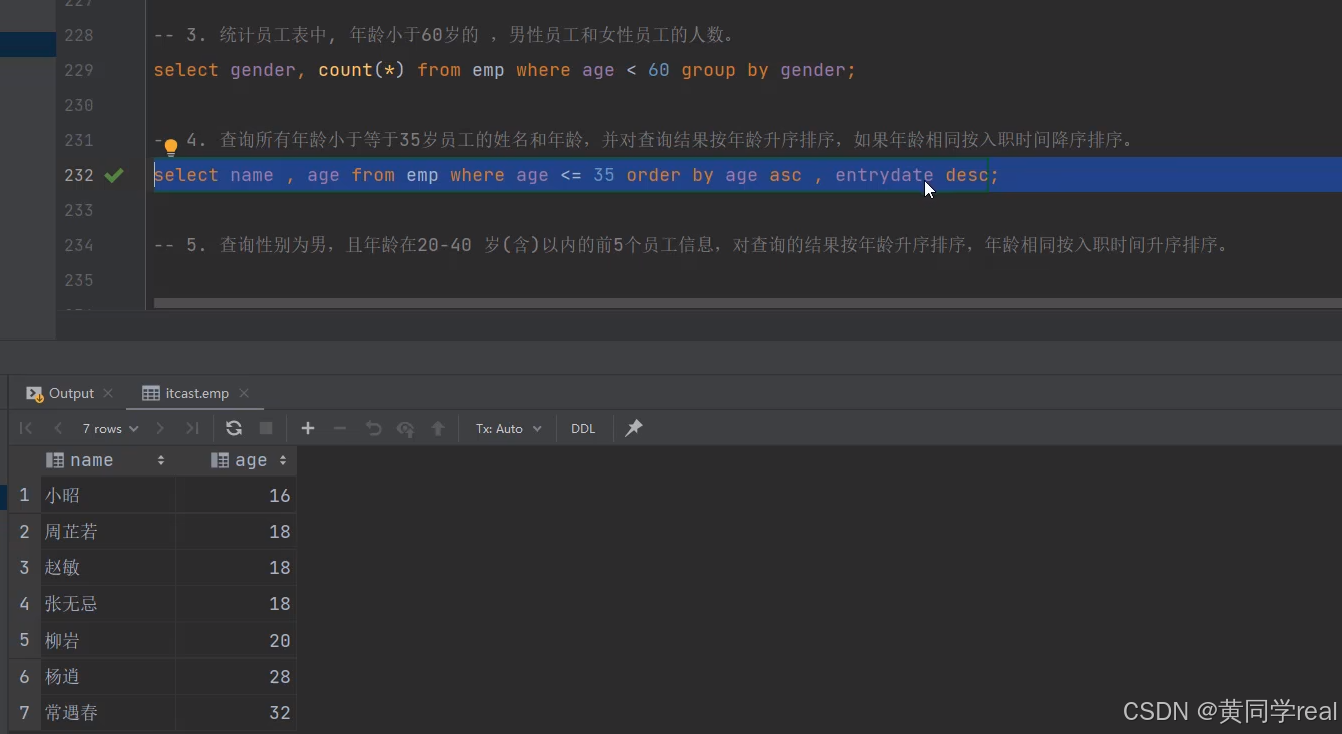Select the name cell 赵敏
Viewport: 1342px width, 734px height.
coord(108,568)
